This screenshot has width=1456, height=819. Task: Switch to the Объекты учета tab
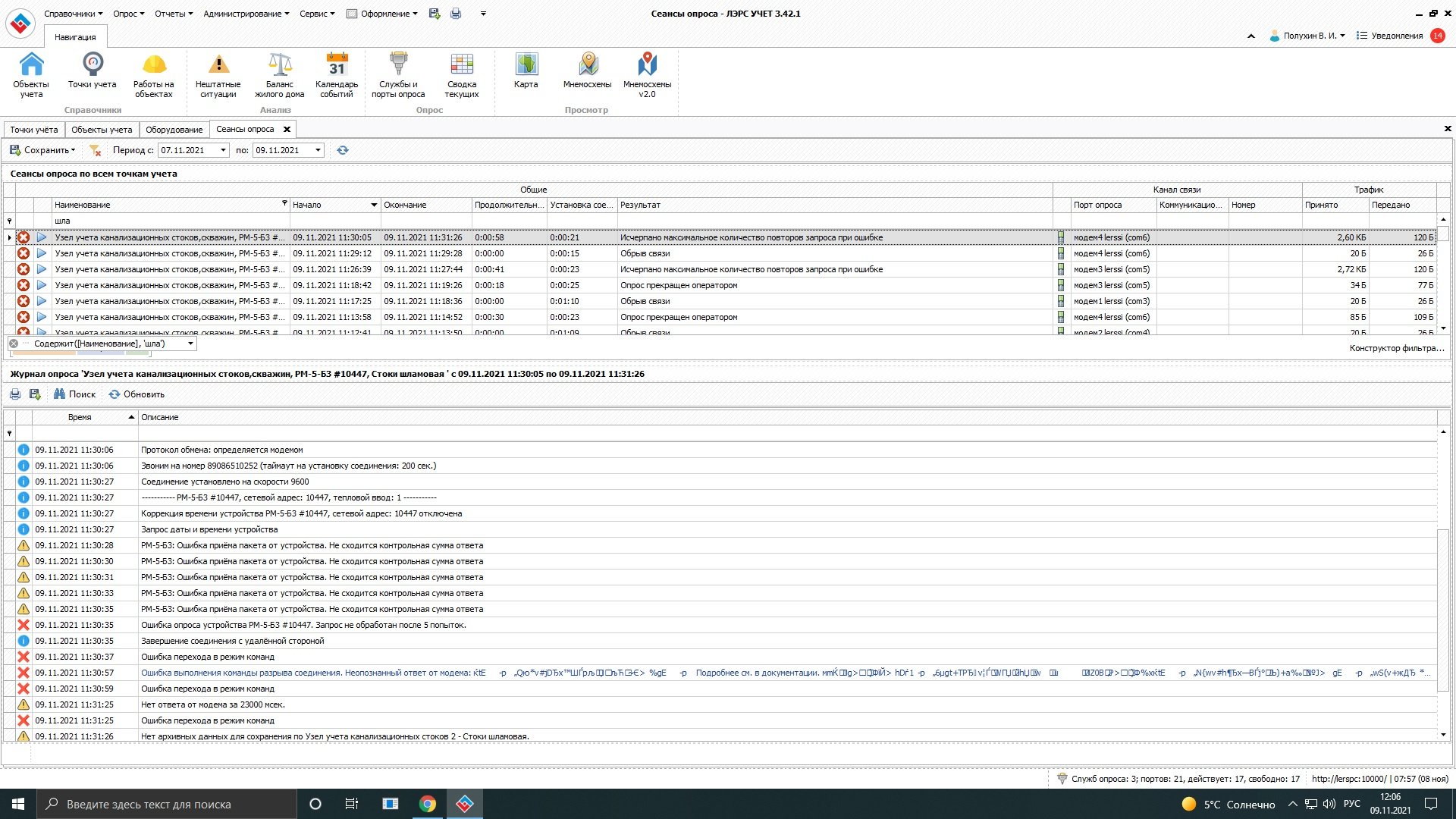coord(102,130)
